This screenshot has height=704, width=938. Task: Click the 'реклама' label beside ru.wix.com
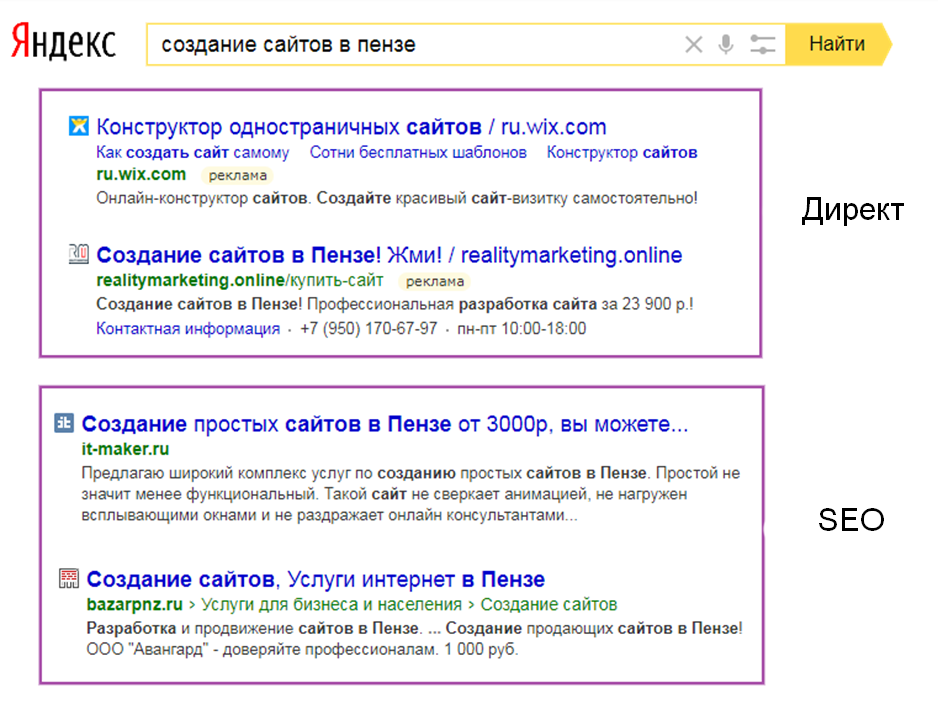(x=237, y=175)
